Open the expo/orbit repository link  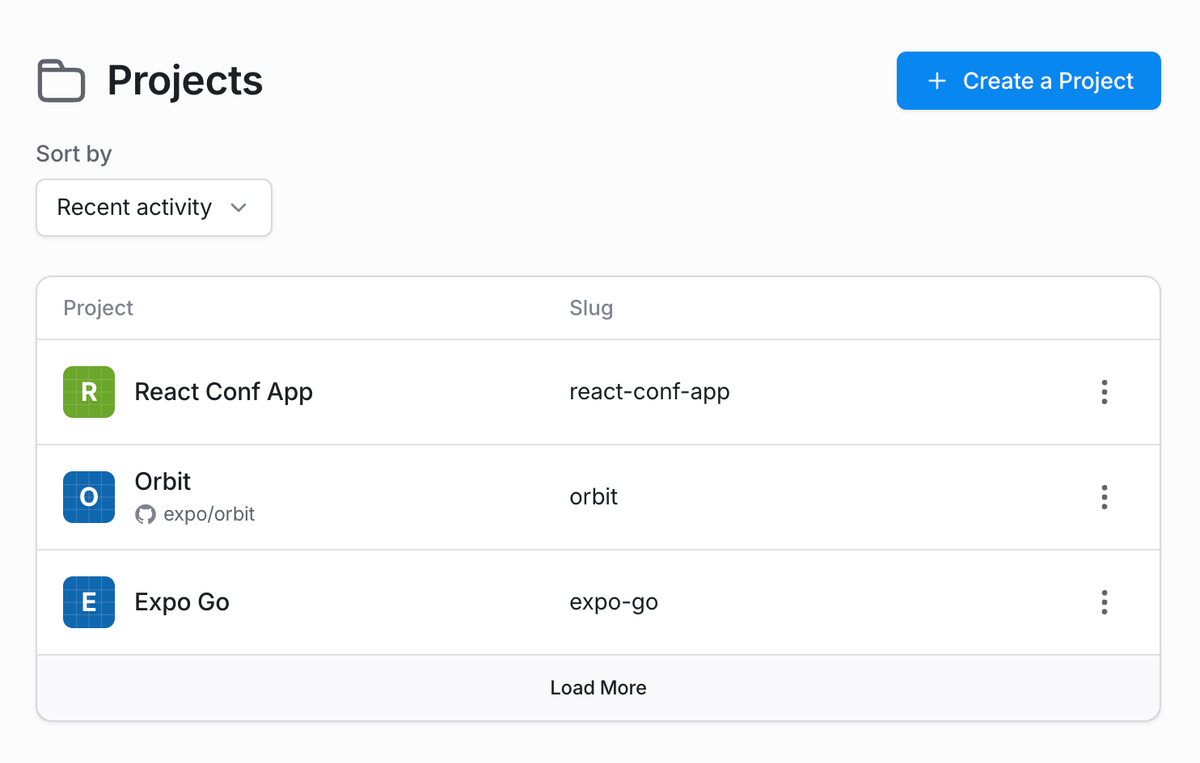207,514
